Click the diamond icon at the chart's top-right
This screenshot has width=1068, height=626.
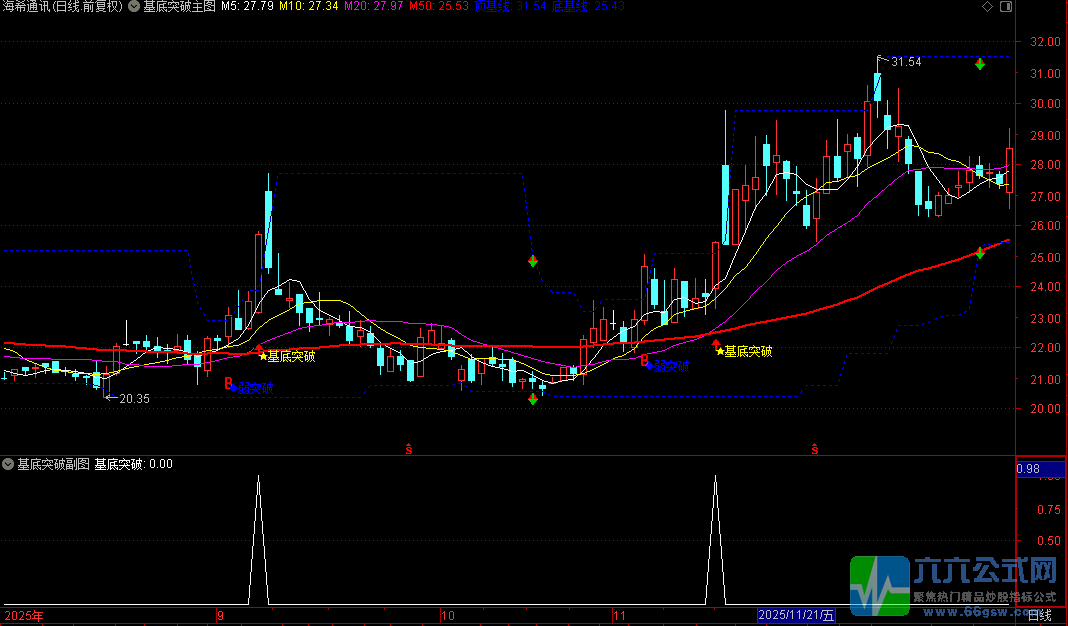click(x=988, y=6)
